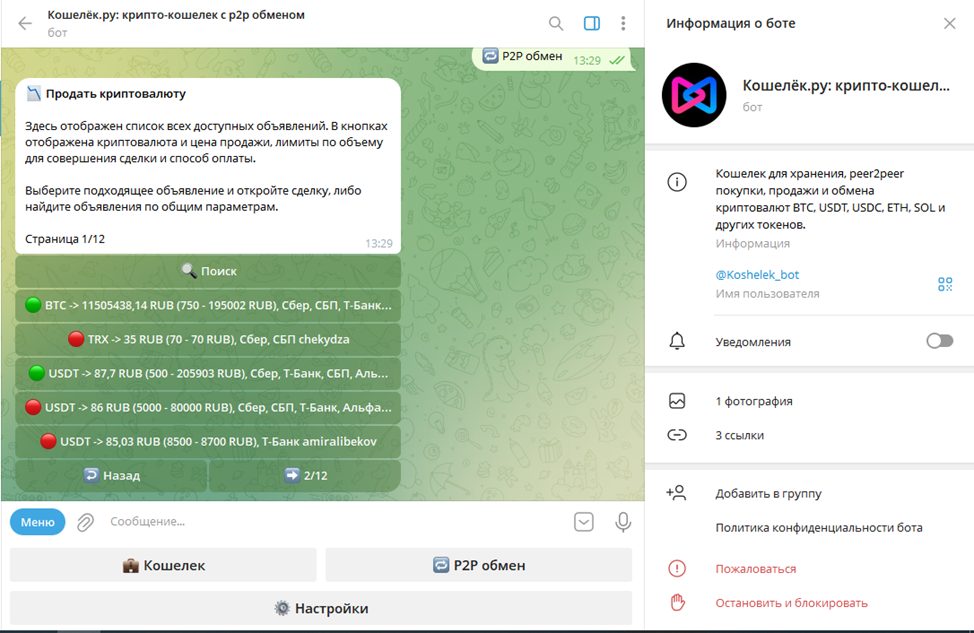The height and width of the screenshot is (633, 974).
Task: Click the microphone voice icon
Action: [623, 522]
